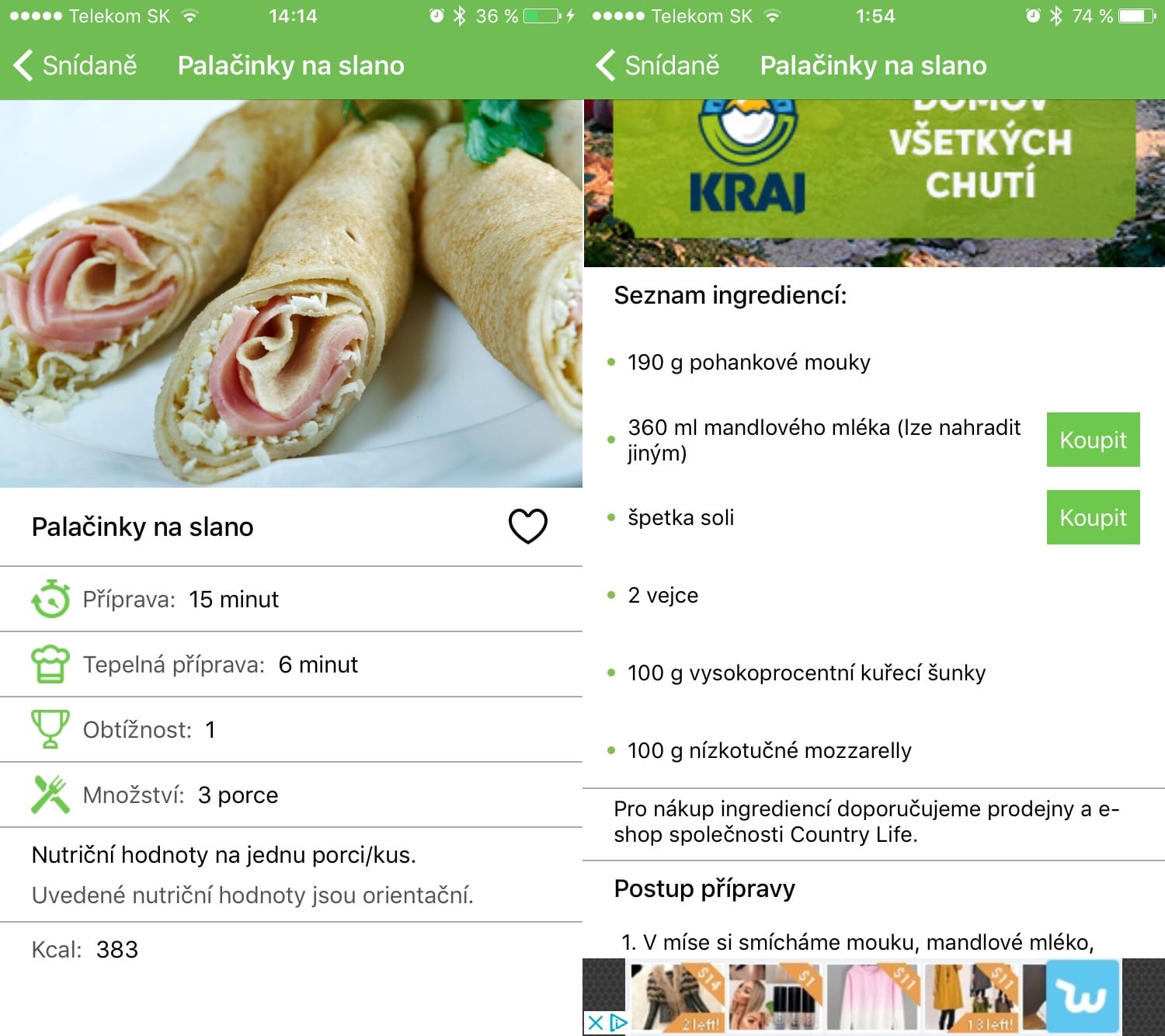
Task: Tap the 100 g nízkotučné mozzarelly item
Action: point(769,750)
